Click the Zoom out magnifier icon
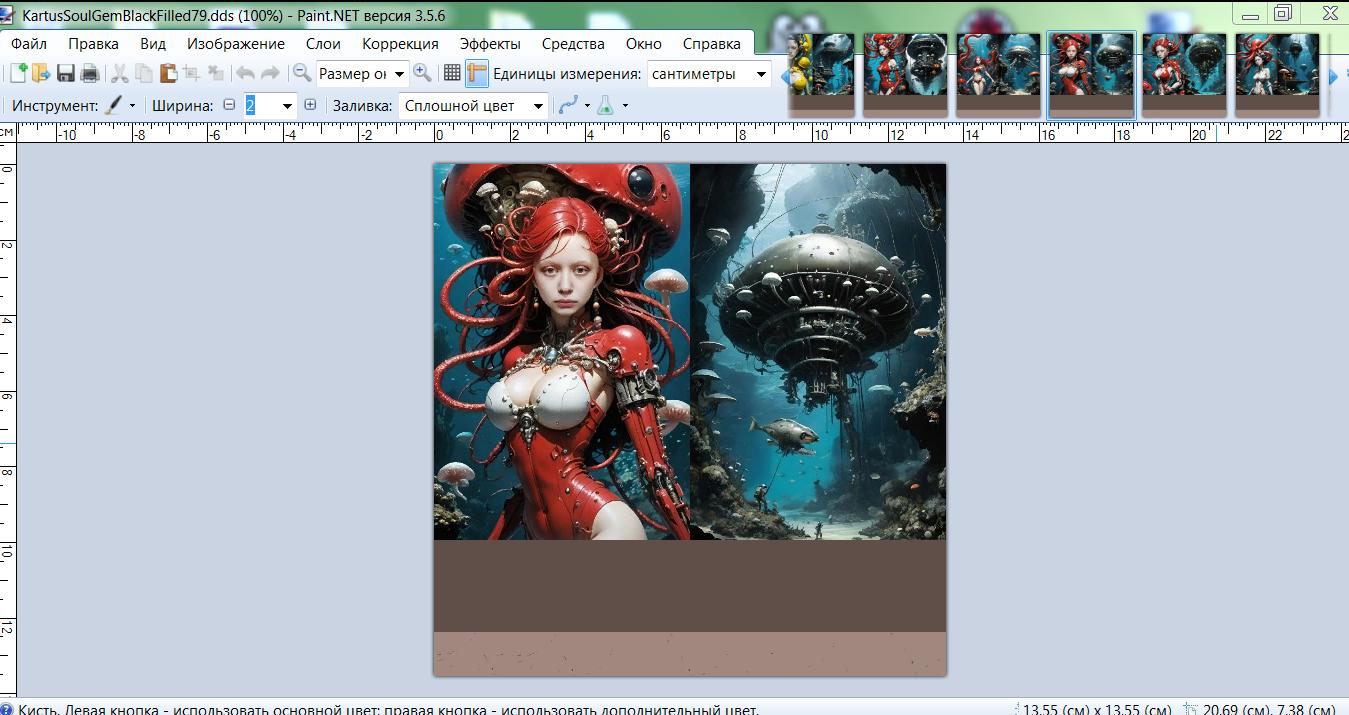The height and width of the screenshot is (715, 1349). pyautogui.click(x=301, y=73)
